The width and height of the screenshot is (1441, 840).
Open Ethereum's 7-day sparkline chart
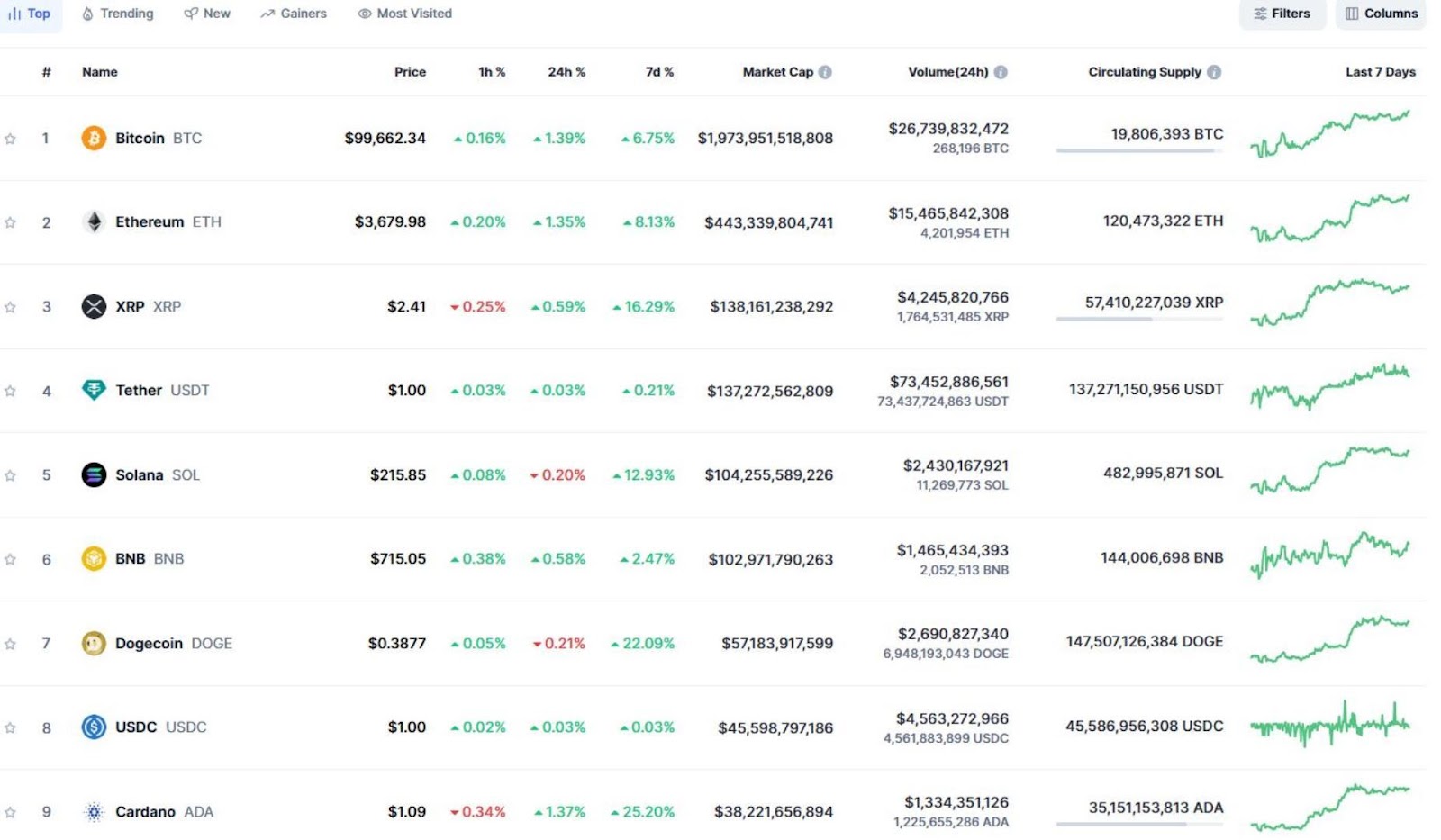coord(1330,218)
